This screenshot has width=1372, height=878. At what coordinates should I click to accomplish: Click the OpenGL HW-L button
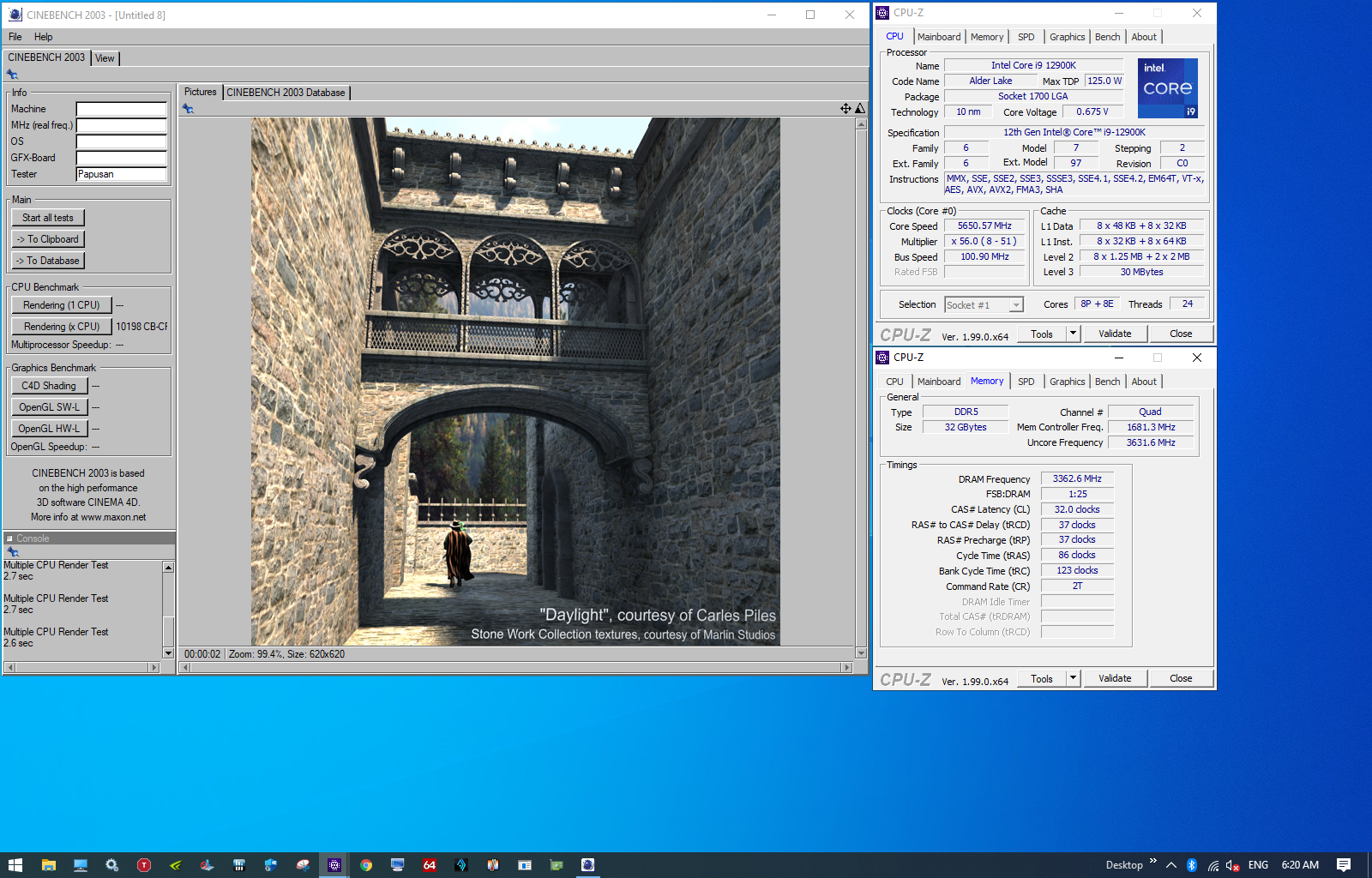tap(50, 429)
